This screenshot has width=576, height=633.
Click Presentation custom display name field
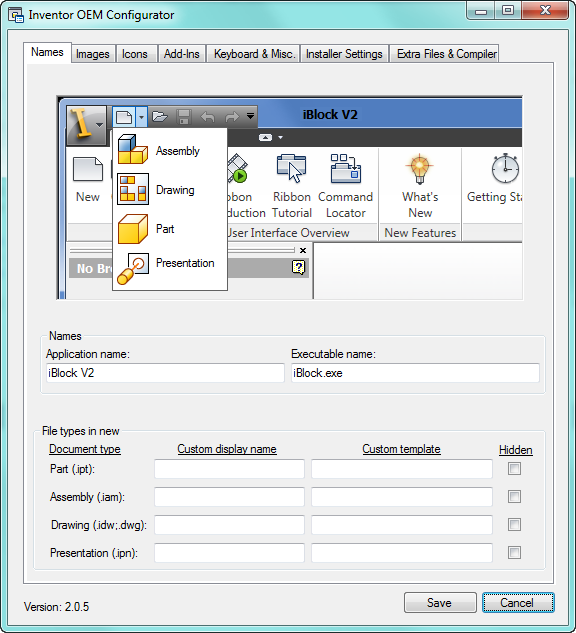[229, 553]
